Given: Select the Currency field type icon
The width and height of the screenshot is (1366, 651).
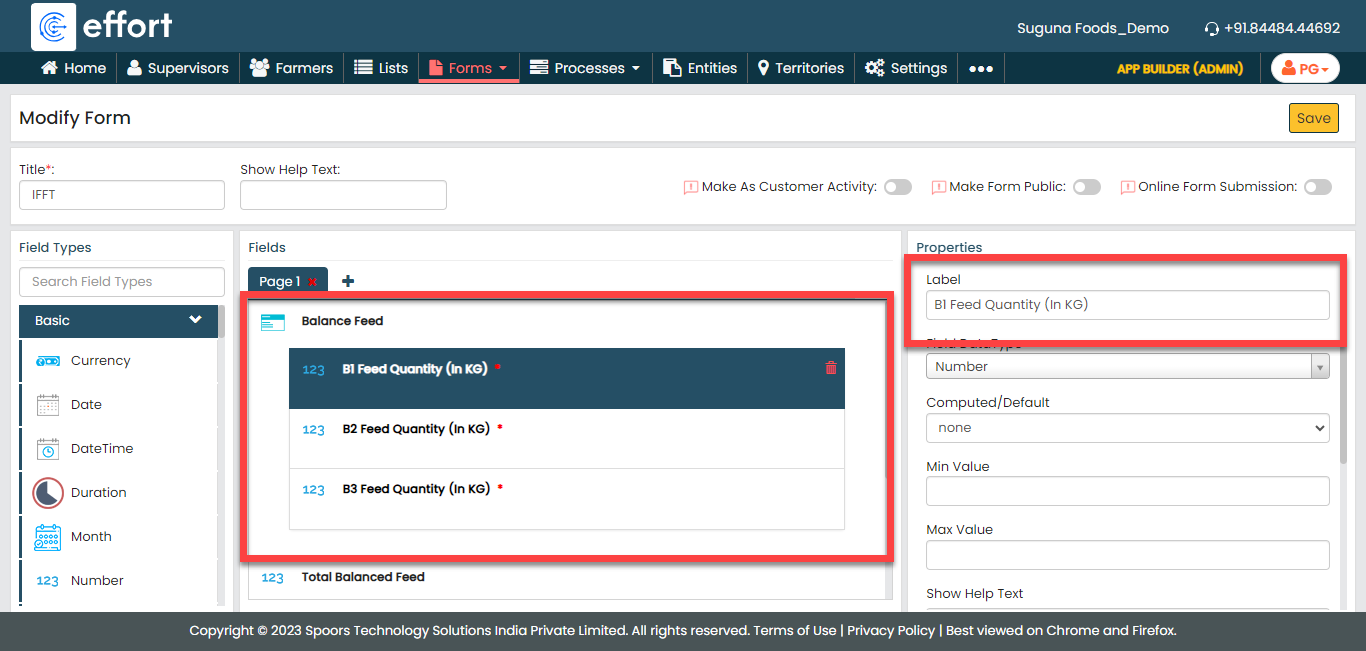Looking at the screenshot, I should (47, 361).
